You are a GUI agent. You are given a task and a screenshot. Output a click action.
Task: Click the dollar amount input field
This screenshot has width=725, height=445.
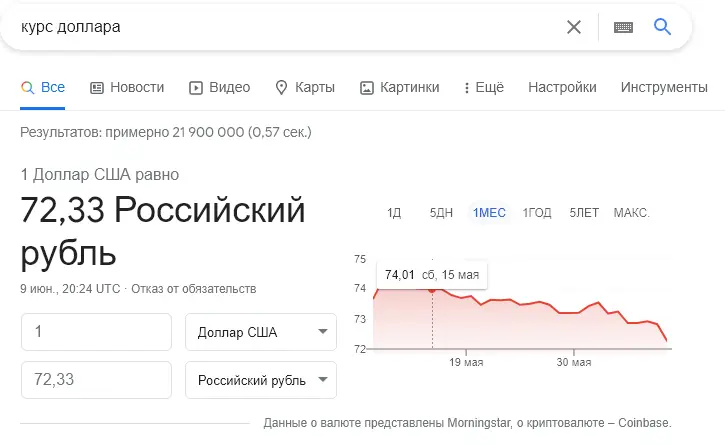(96, 332)
